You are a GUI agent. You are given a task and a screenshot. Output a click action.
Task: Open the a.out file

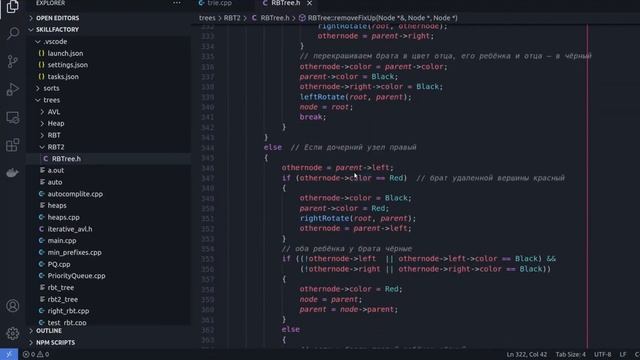(x=56, y=171)
